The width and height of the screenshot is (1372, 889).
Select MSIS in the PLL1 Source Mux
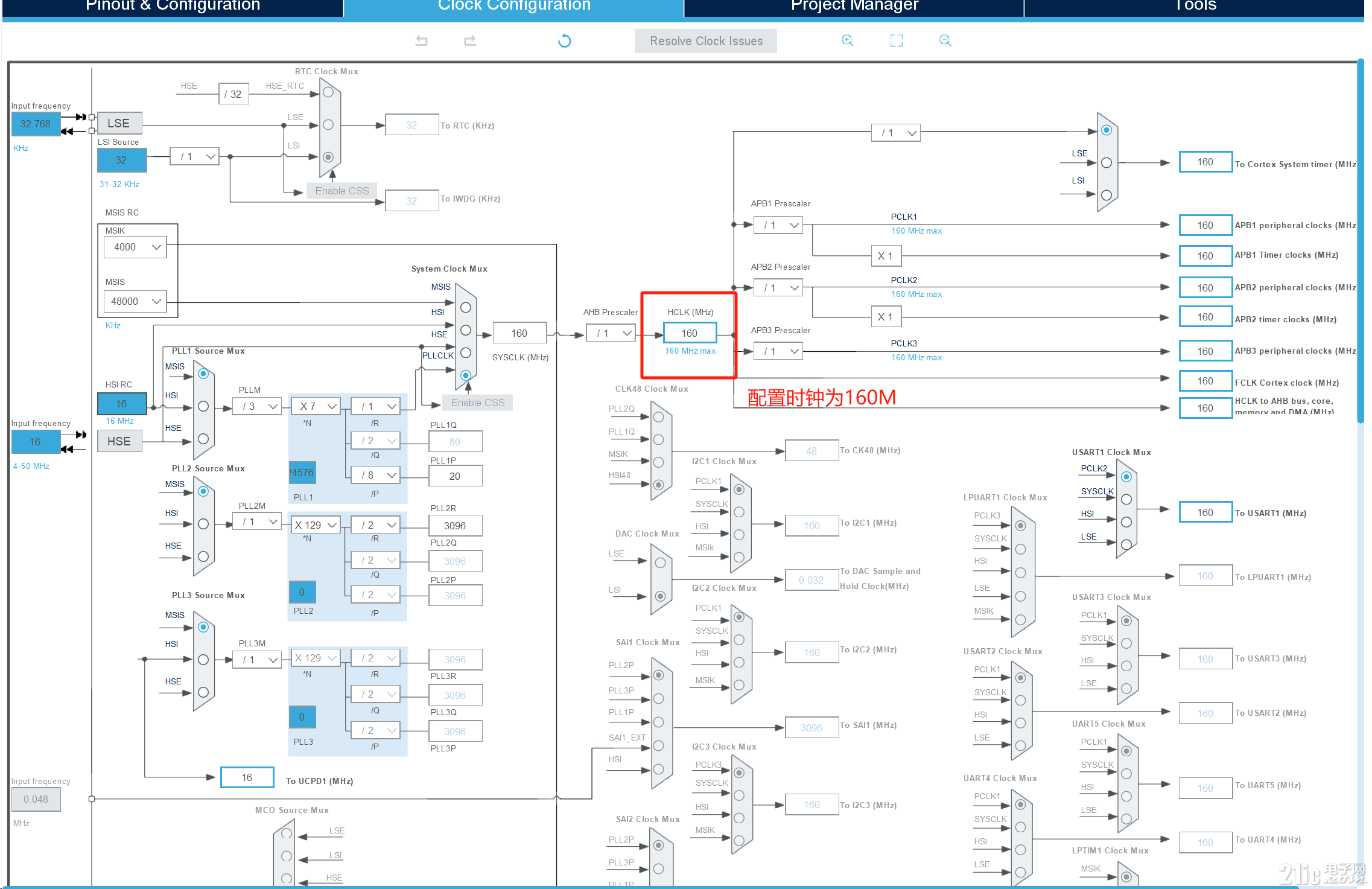203,374
